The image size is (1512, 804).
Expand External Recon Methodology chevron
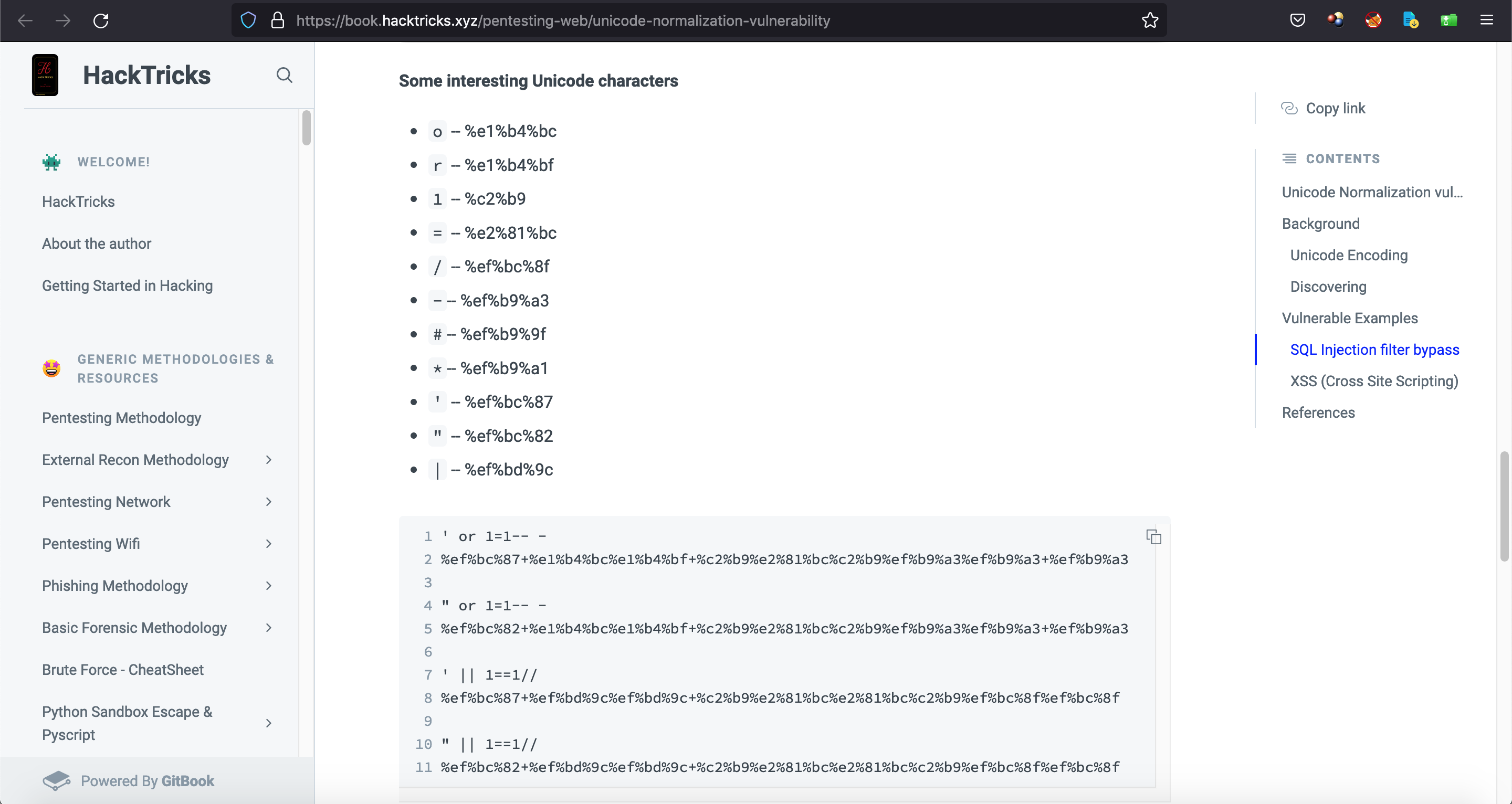point(269,460)
